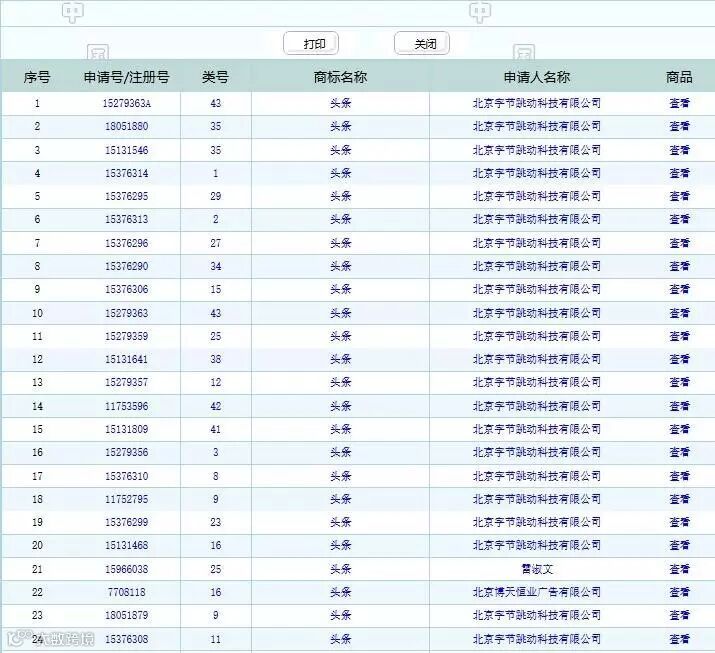Open 查看 link for application 15131546
Screen dimensions: 715x653
[679, 150]
